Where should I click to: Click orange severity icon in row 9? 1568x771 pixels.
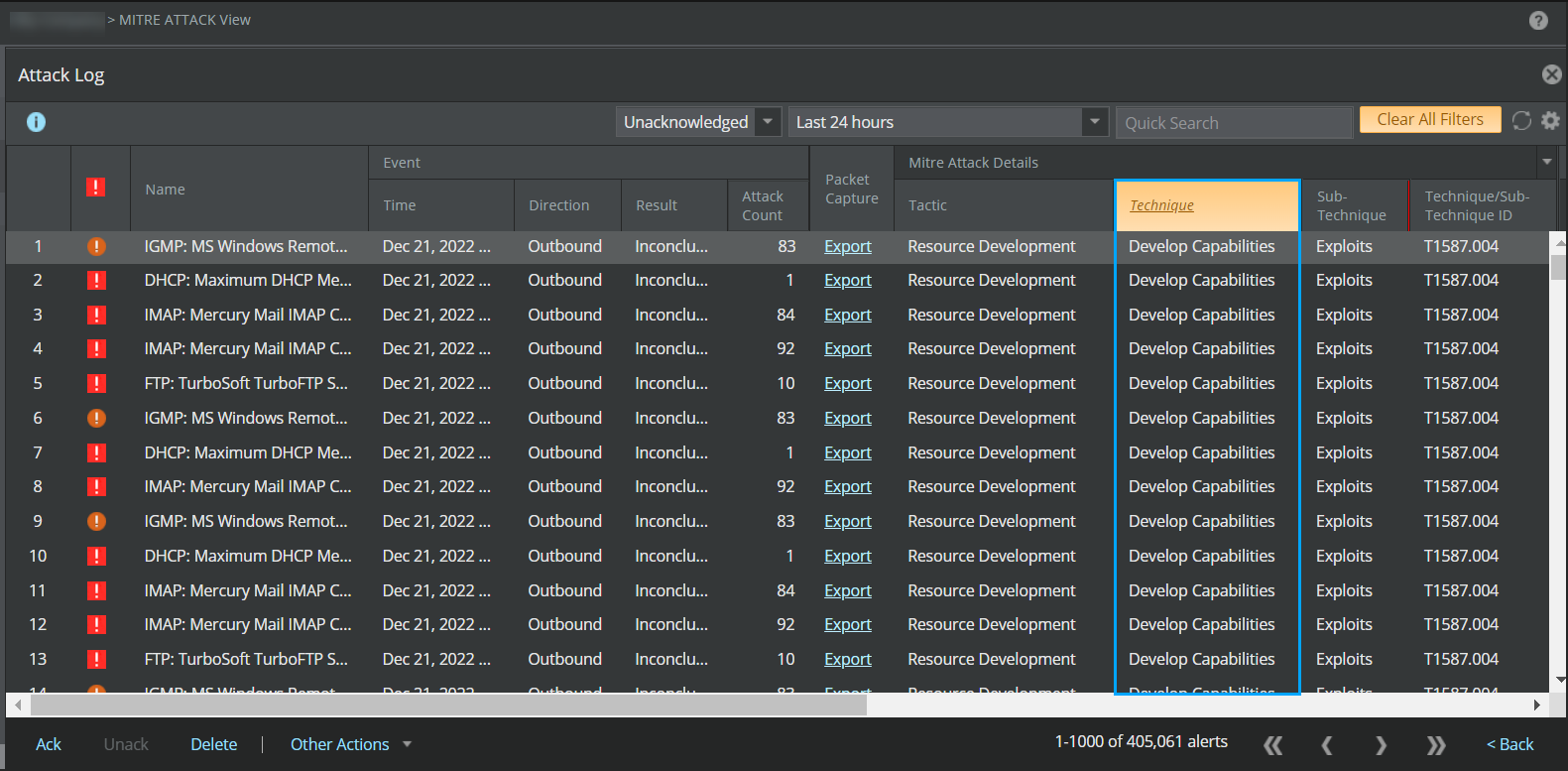96,521
